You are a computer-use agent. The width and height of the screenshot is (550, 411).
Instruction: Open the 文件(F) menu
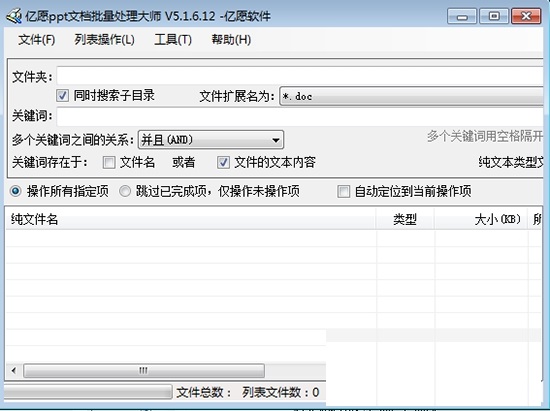(x=36, y=40)
